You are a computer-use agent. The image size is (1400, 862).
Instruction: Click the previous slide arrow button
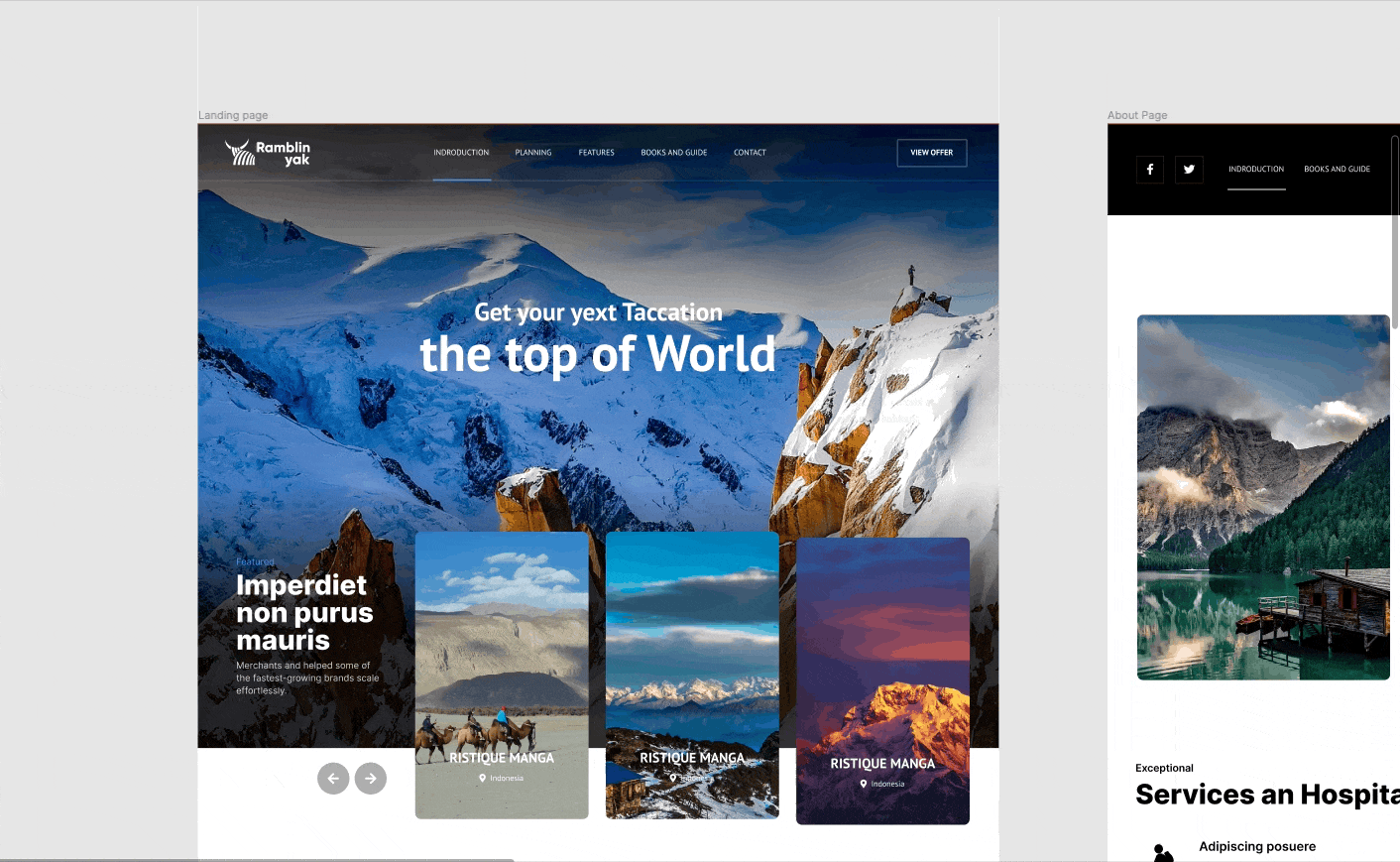pyautogui.click(x=333, y=779)
